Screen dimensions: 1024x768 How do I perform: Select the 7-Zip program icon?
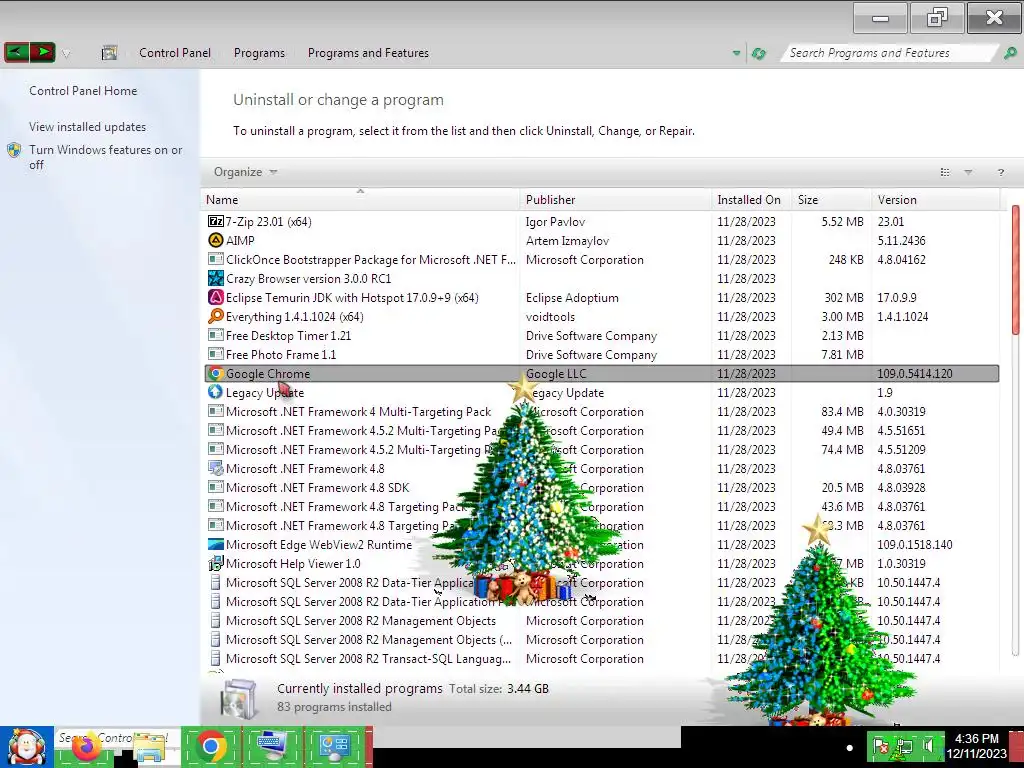(216, 221)
